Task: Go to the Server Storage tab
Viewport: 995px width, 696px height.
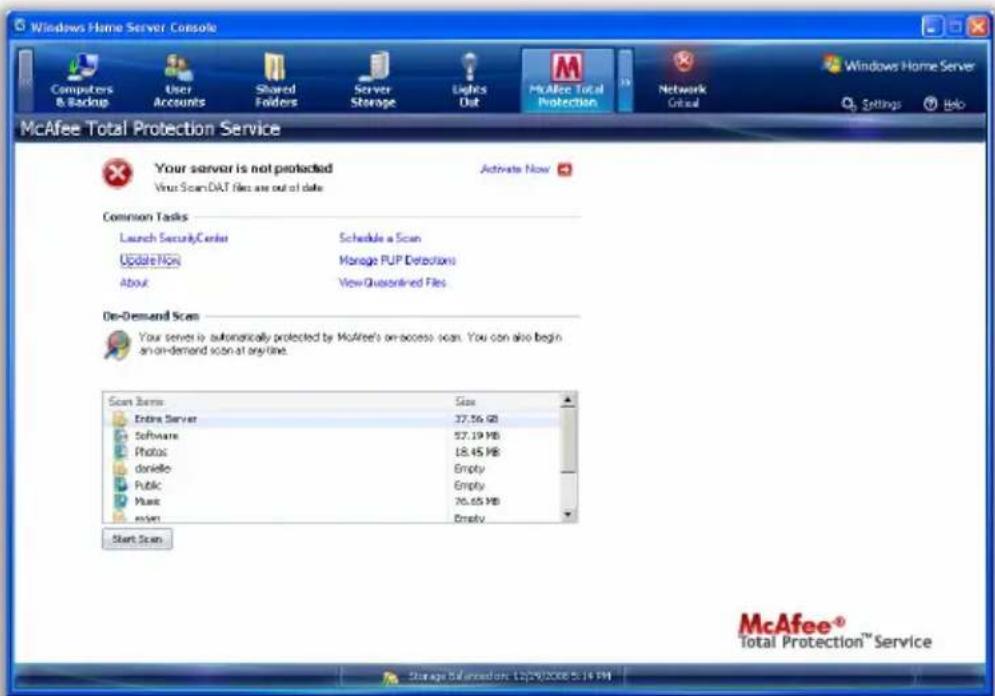Action: (x=373, y=81)
